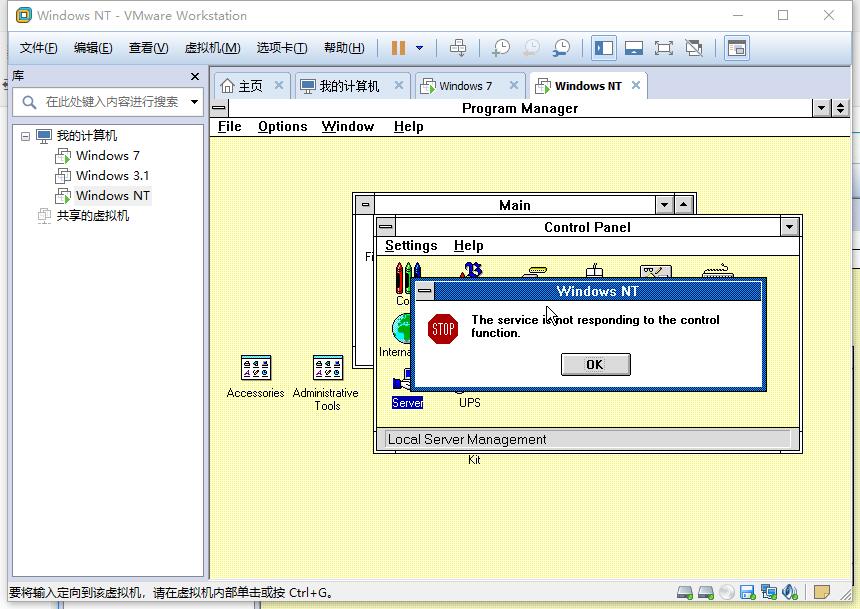Close the Windows 7 tab
Viewport: 860px width, 609px height.
[x=514, y=86]
